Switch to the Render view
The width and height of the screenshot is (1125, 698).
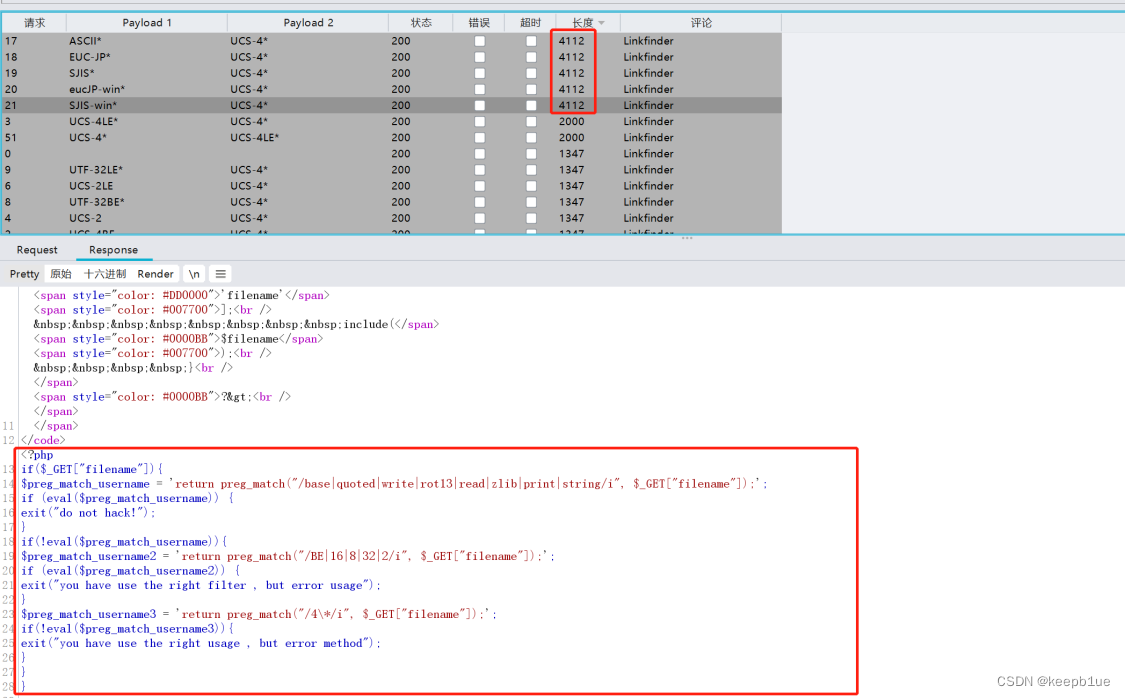pyautogui.click(x=155, y=273)
